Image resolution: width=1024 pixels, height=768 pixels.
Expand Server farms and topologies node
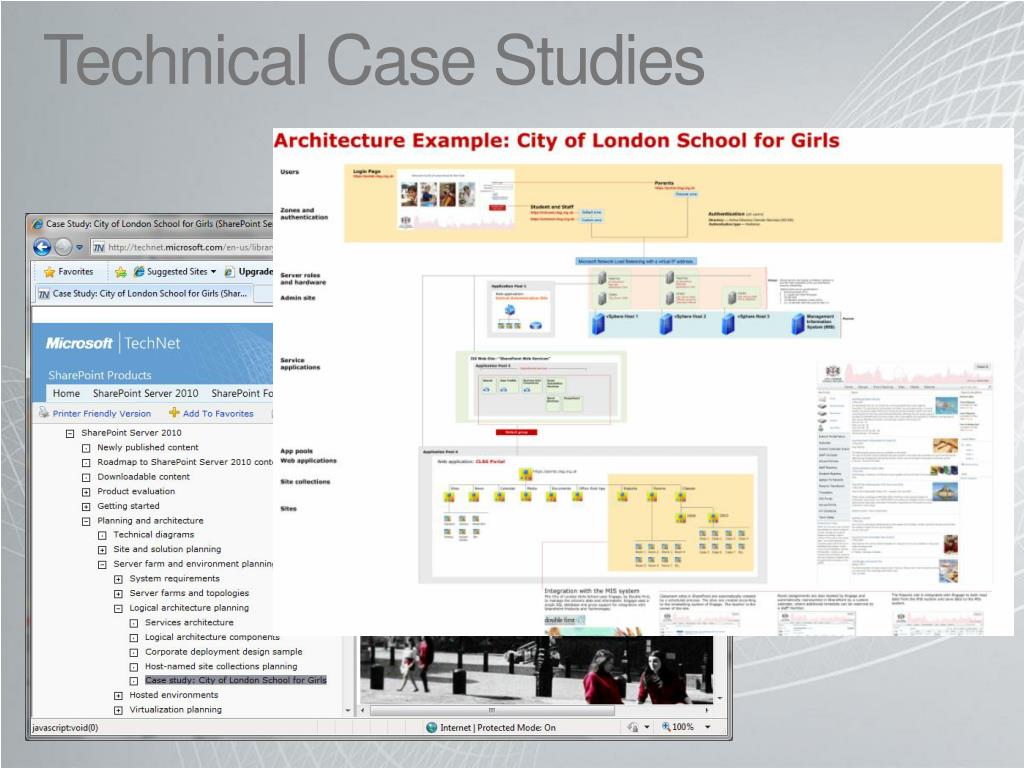point(118,594)
